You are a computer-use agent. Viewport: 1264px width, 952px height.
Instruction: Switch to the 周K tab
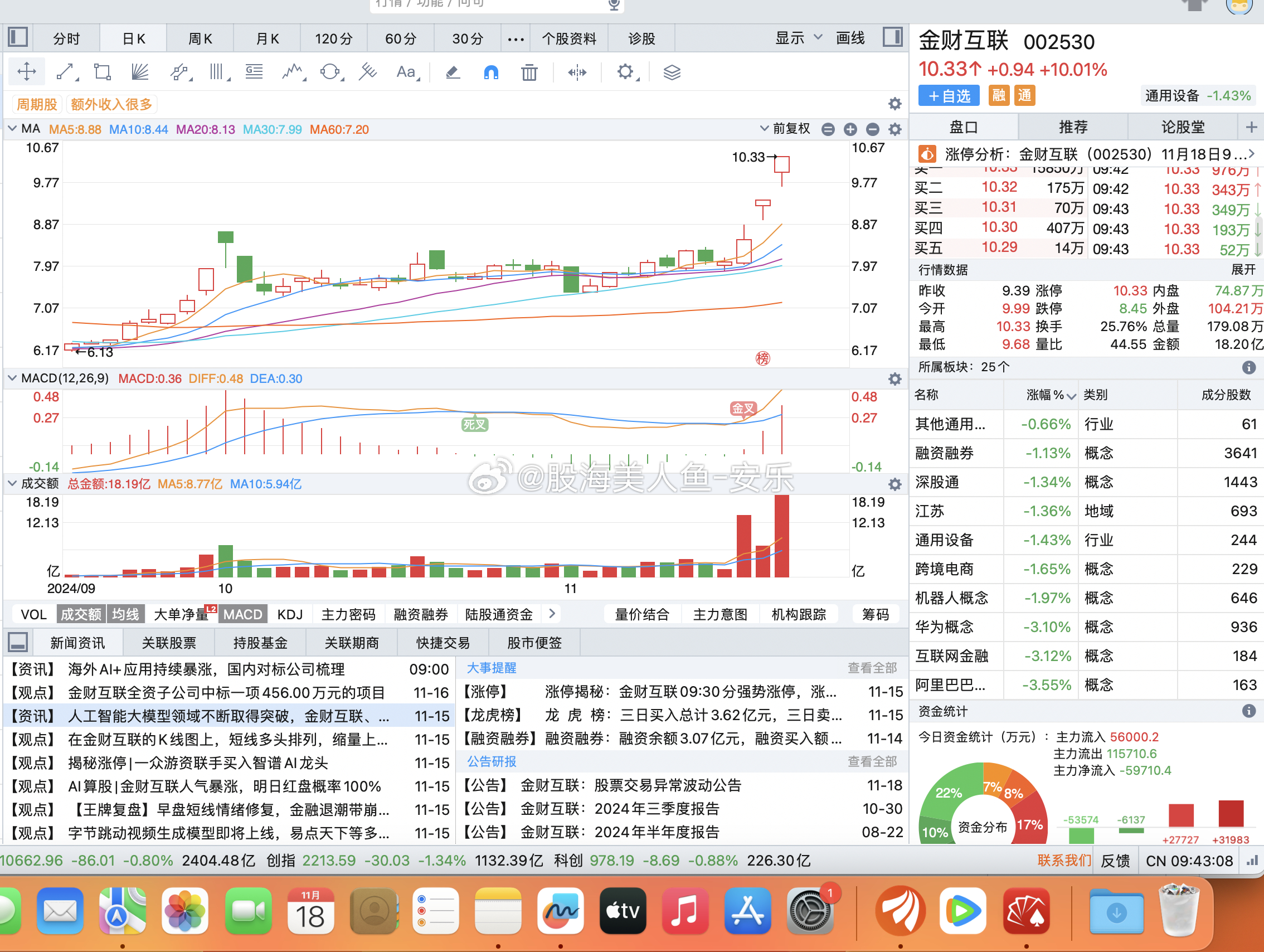point(200,39)
